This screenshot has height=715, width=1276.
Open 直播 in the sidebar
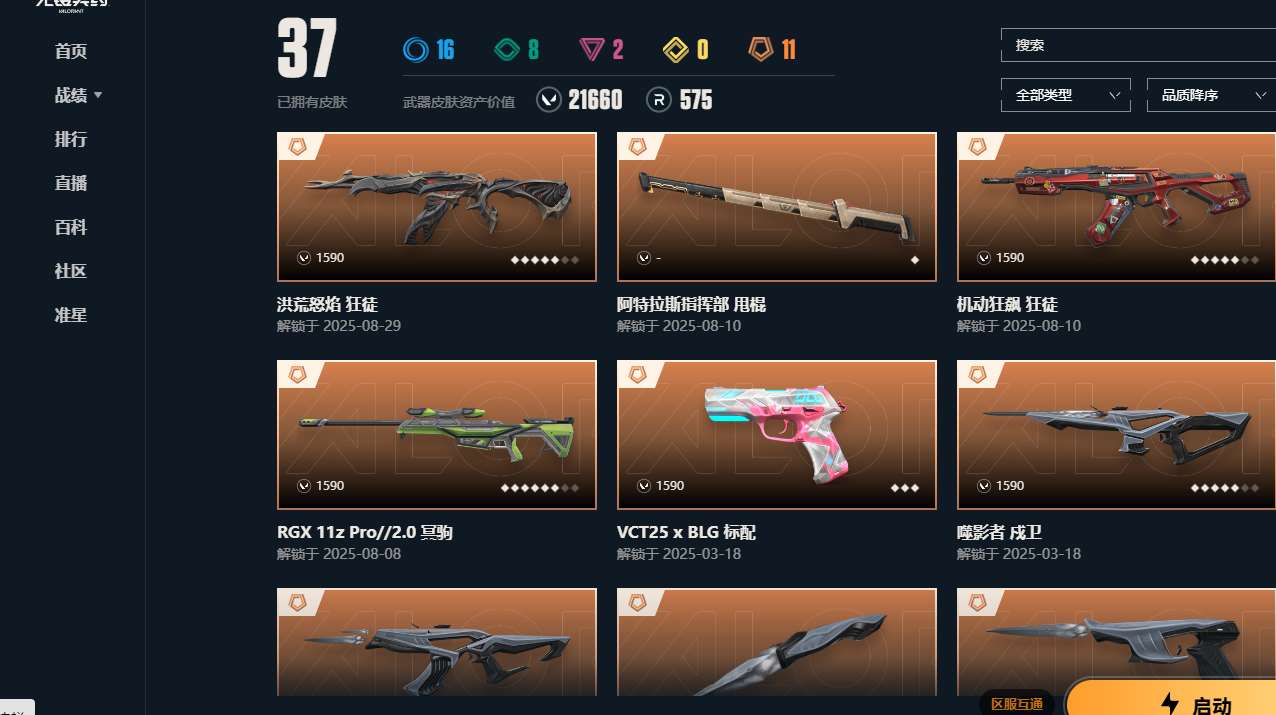[71, 183]
